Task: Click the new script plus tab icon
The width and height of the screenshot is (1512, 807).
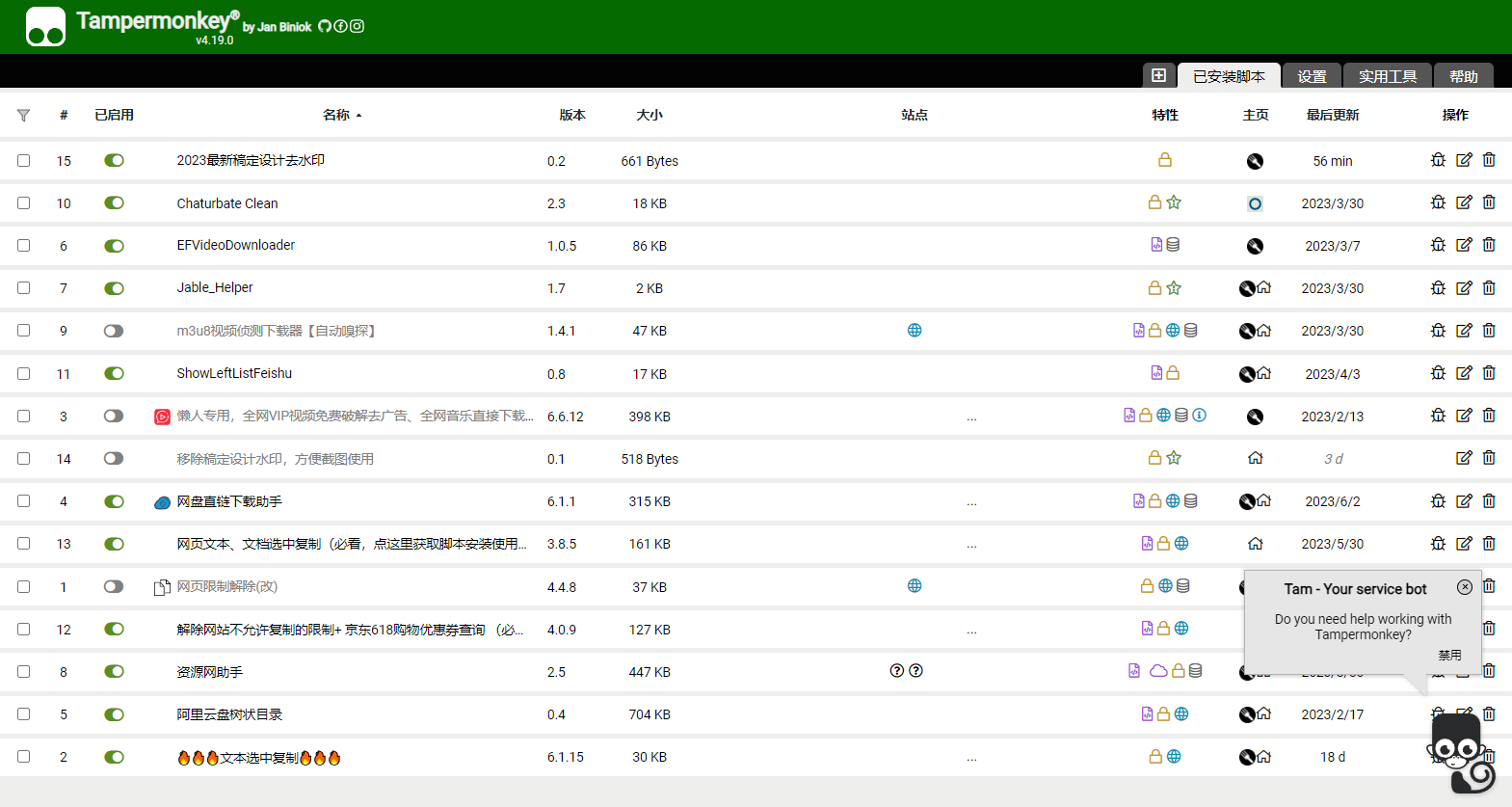Action: coord(1159,75)
